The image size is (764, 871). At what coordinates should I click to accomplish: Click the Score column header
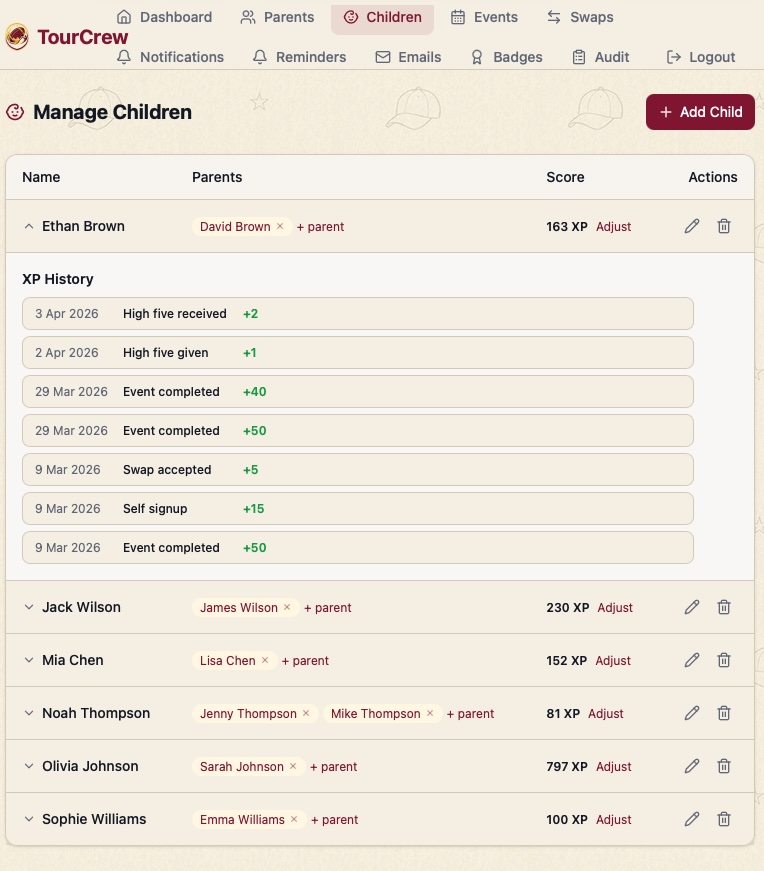pyautogui.click(x=565, y=177)
